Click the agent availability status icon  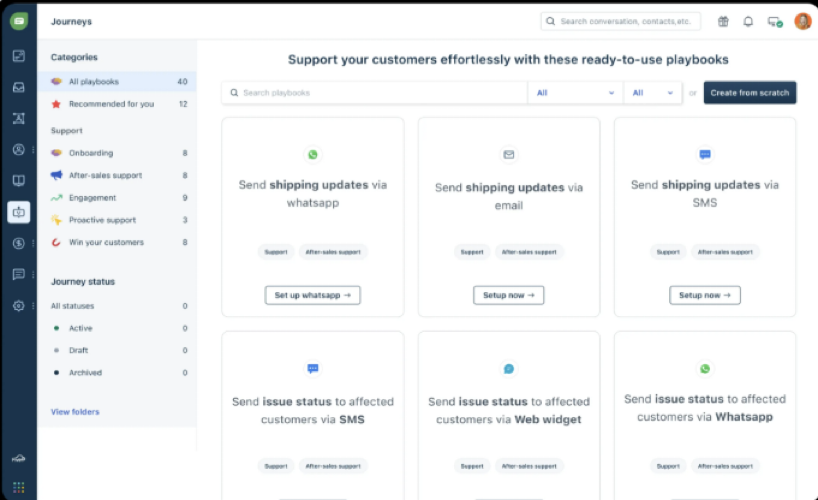(775, 22)
